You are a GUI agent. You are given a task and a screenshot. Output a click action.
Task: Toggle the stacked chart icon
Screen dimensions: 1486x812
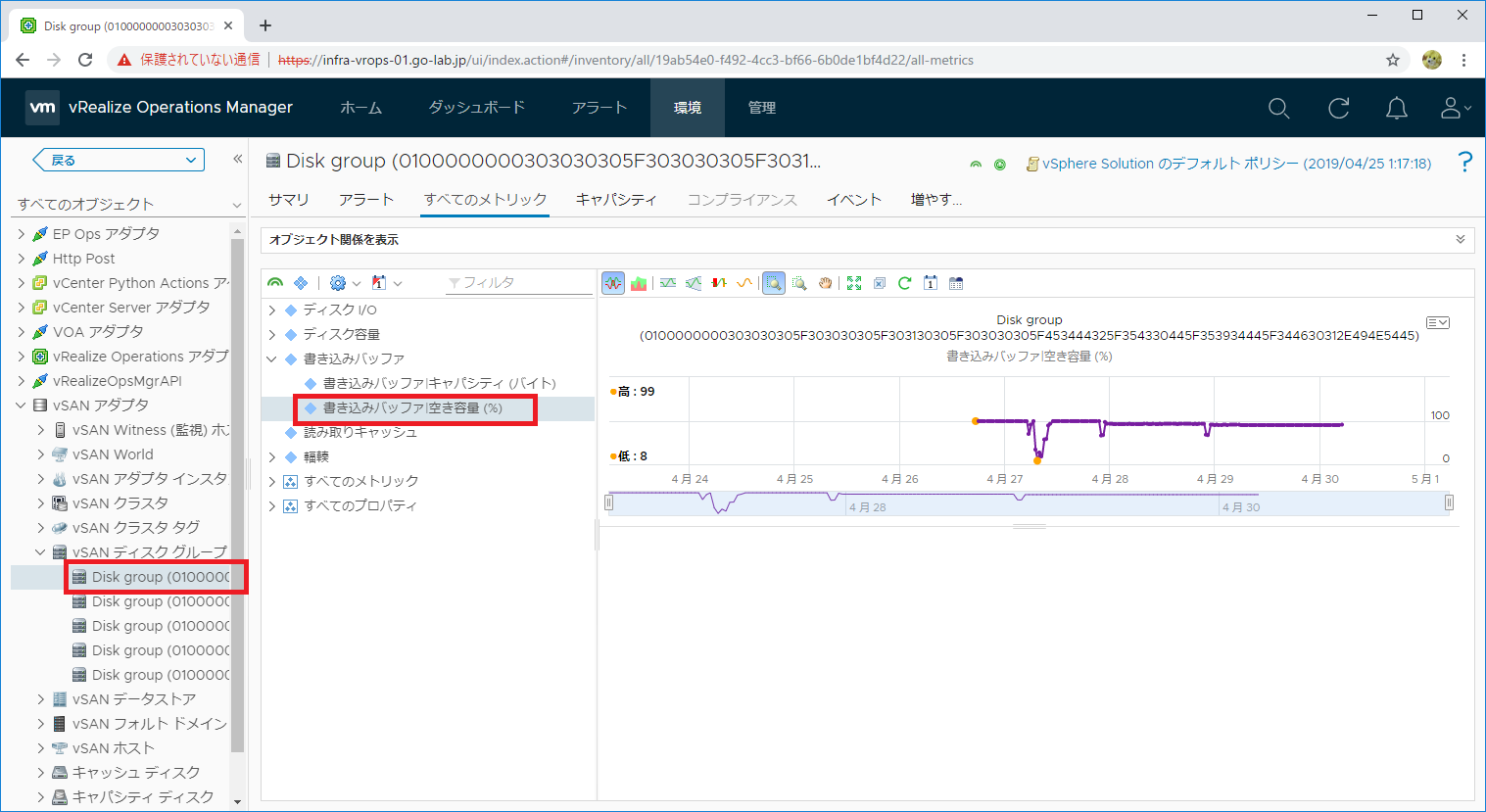pos(639,283)
